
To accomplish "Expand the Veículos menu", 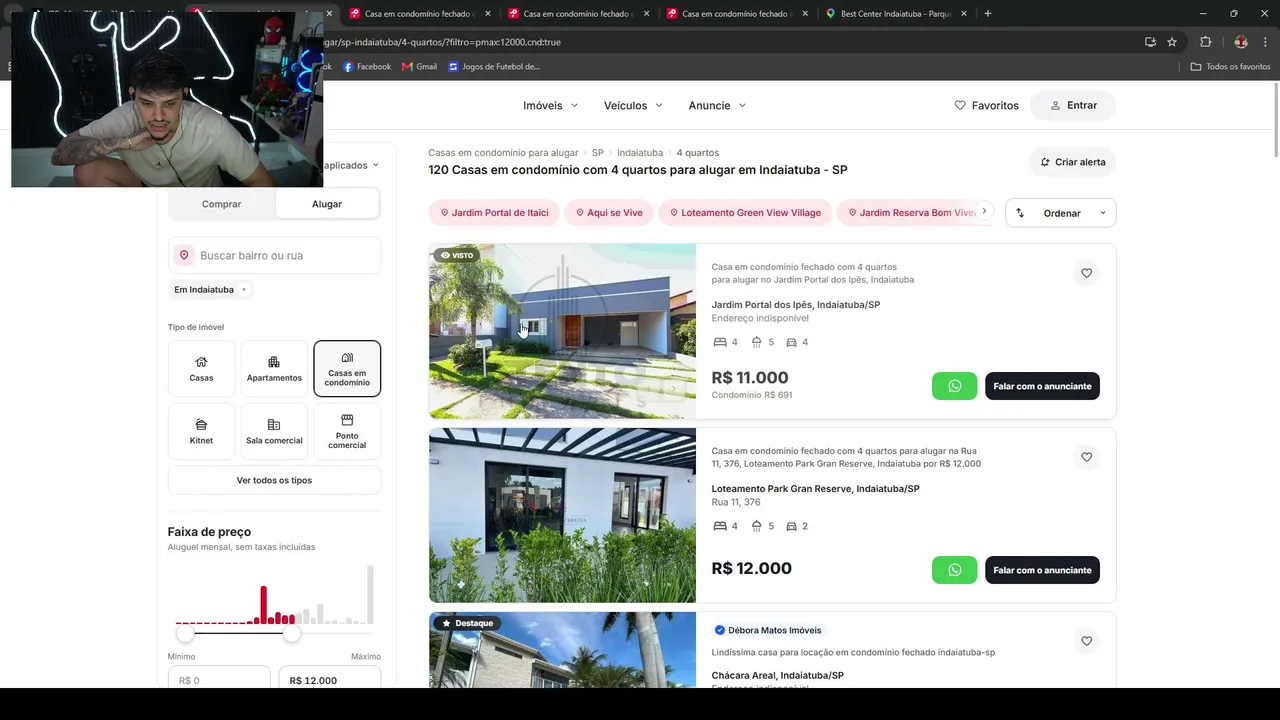I will click(633, 105).
